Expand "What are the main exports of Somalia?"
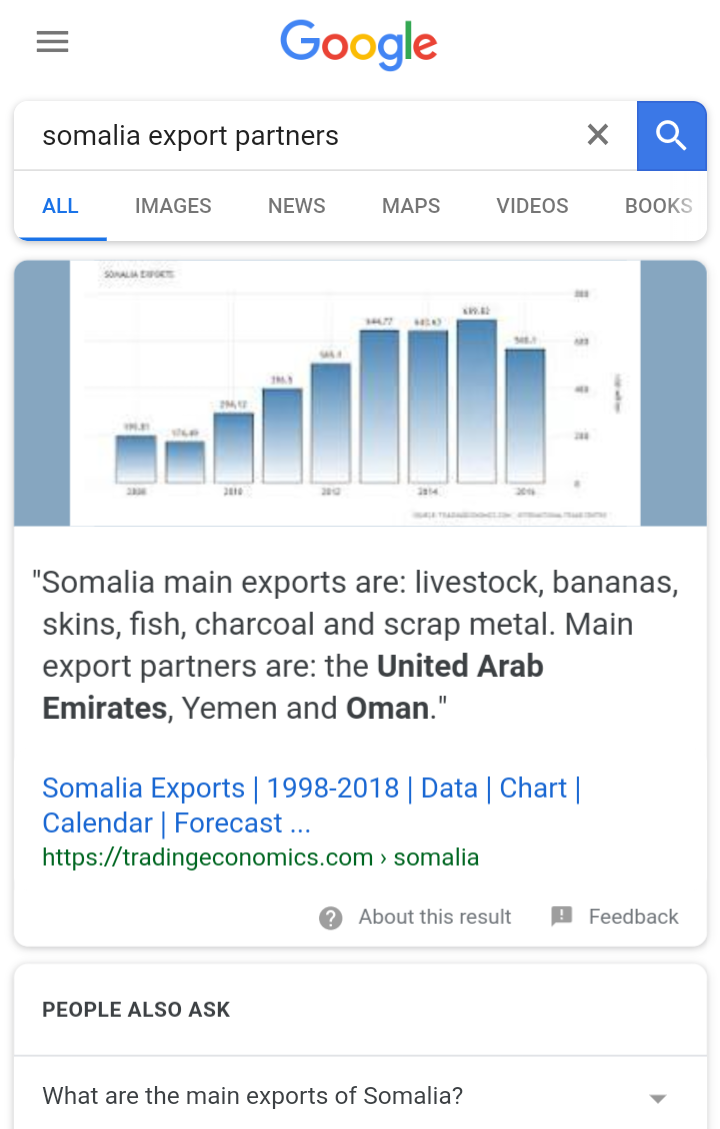Image resolution: width=720 pixels, height=1129 pixels. pos(360,1096)
